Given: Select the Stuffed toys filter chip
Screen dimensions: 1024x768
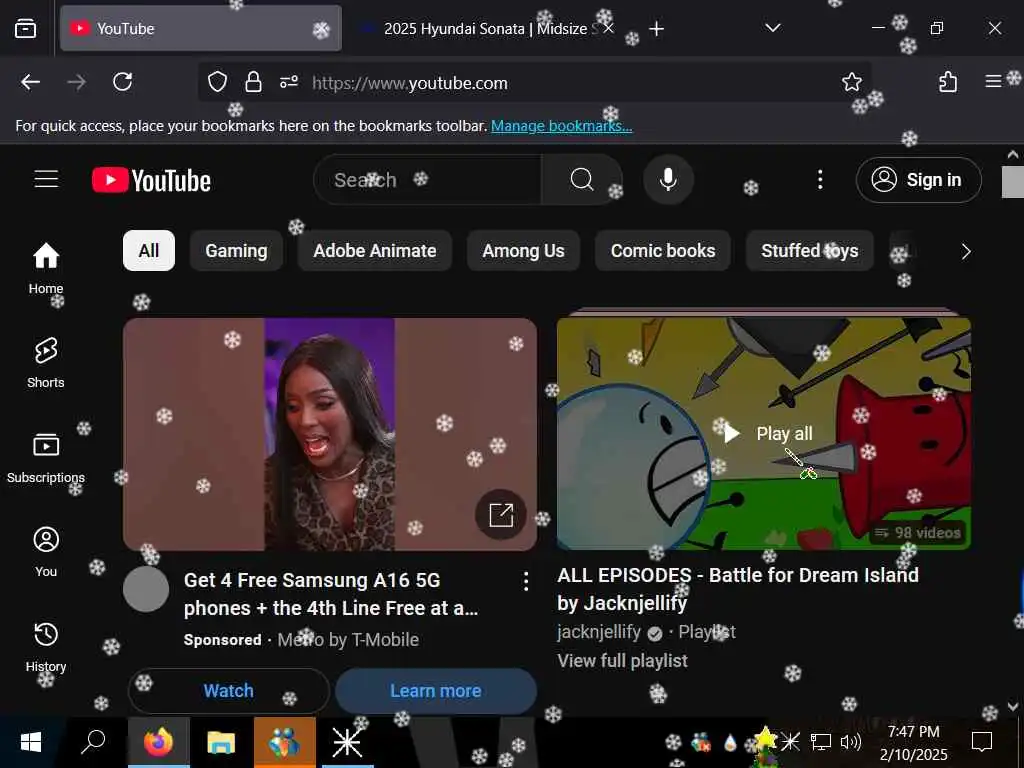Looking at the screenshot, I should click(810, 251).
